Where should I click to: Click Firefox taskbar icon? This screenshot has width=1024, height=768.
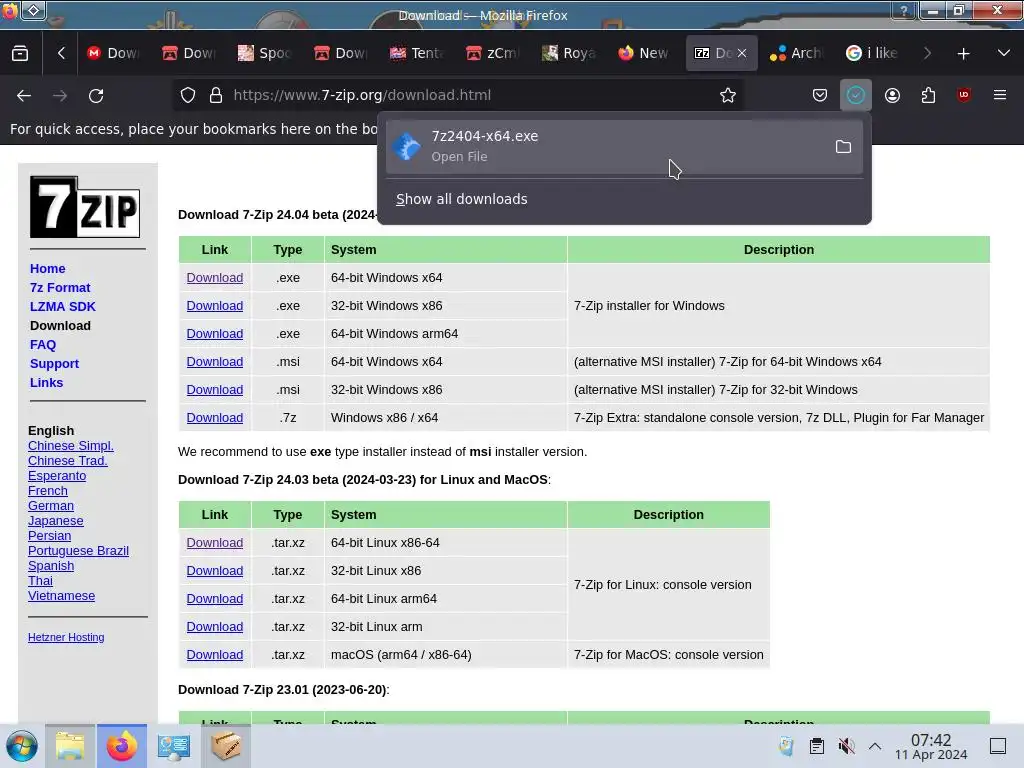point(122,746)
